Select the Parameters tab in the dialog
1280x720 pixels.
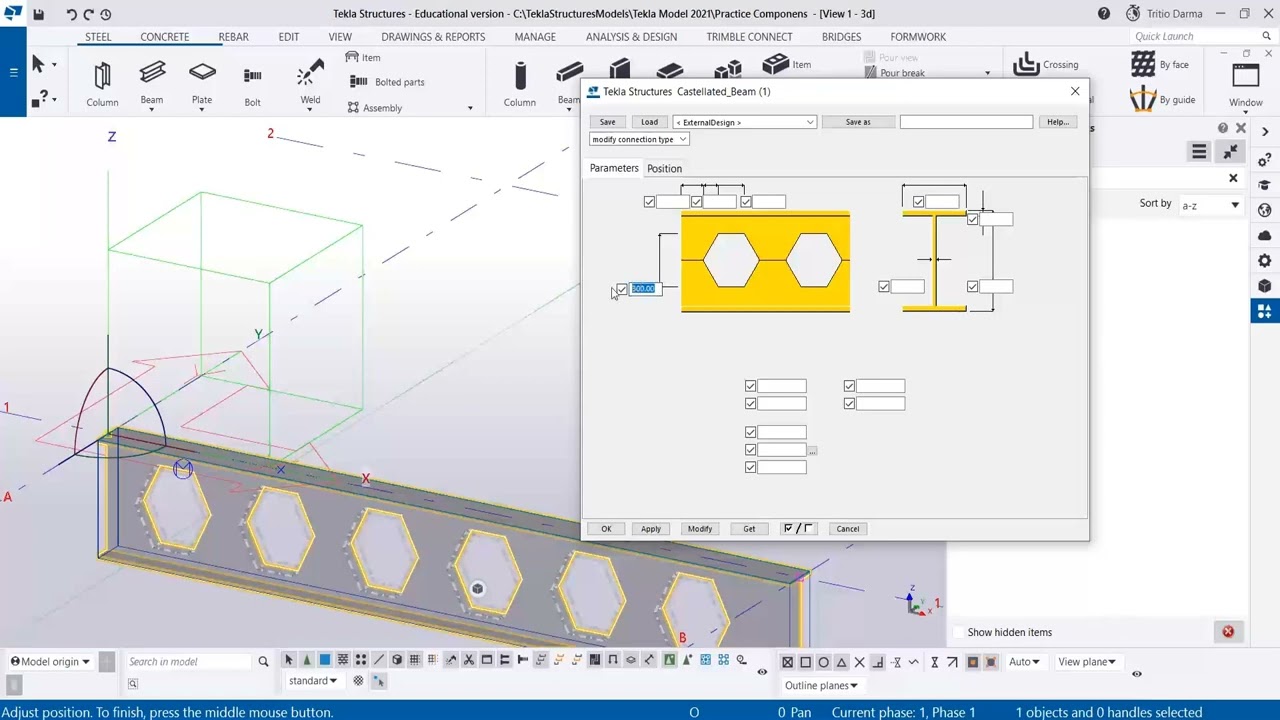click(x=614, y=168)
